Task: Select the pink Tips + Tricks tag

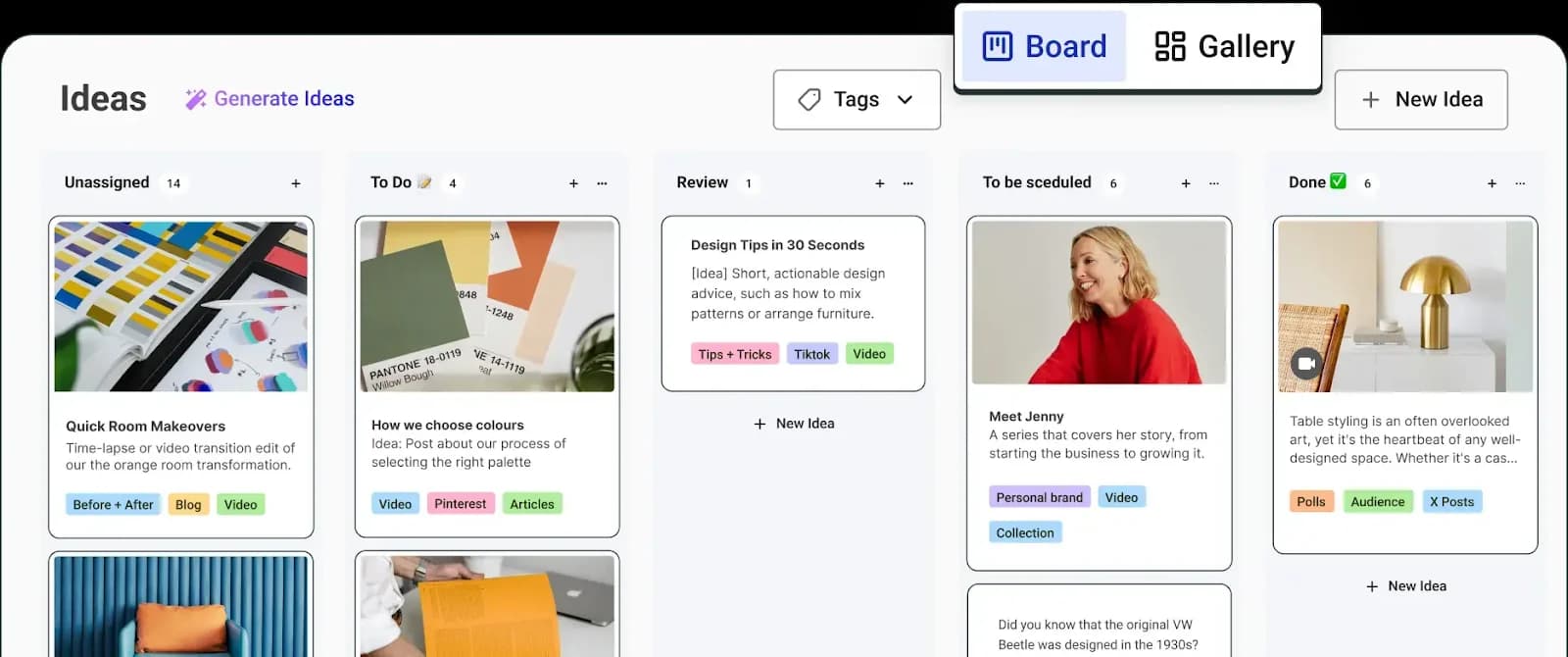Action: pos(734,354)
